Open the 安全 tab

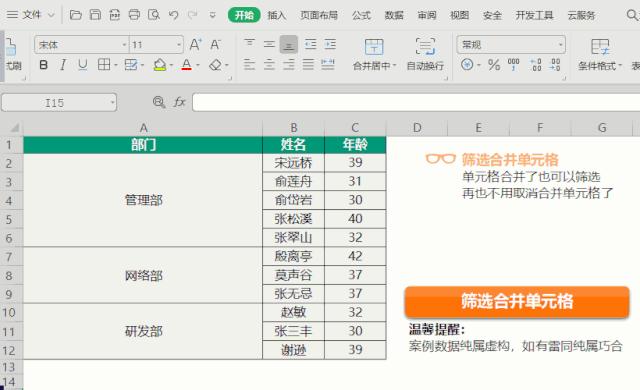coord(492,15)
